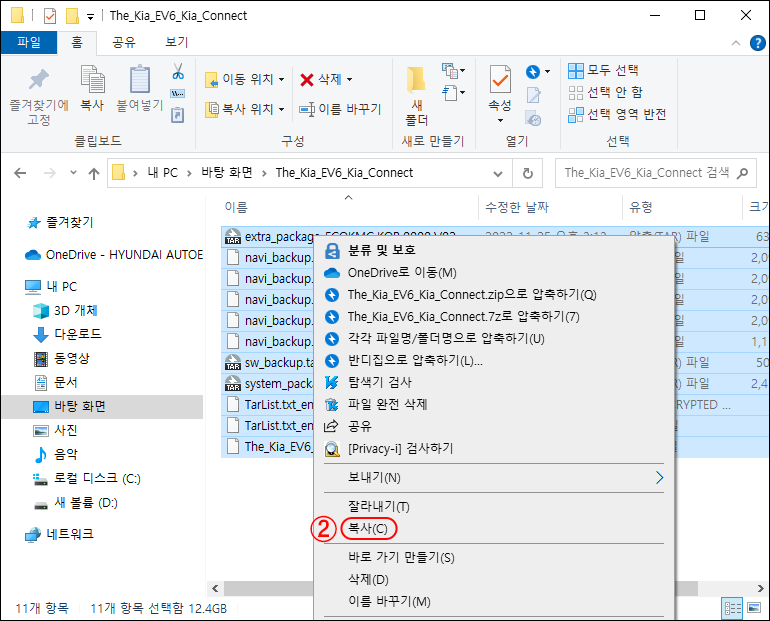Open 다운로드 in the navigation pane
The height and width of the screenshot is (621, 770).
pyautogui.click(x=77, y=334)
